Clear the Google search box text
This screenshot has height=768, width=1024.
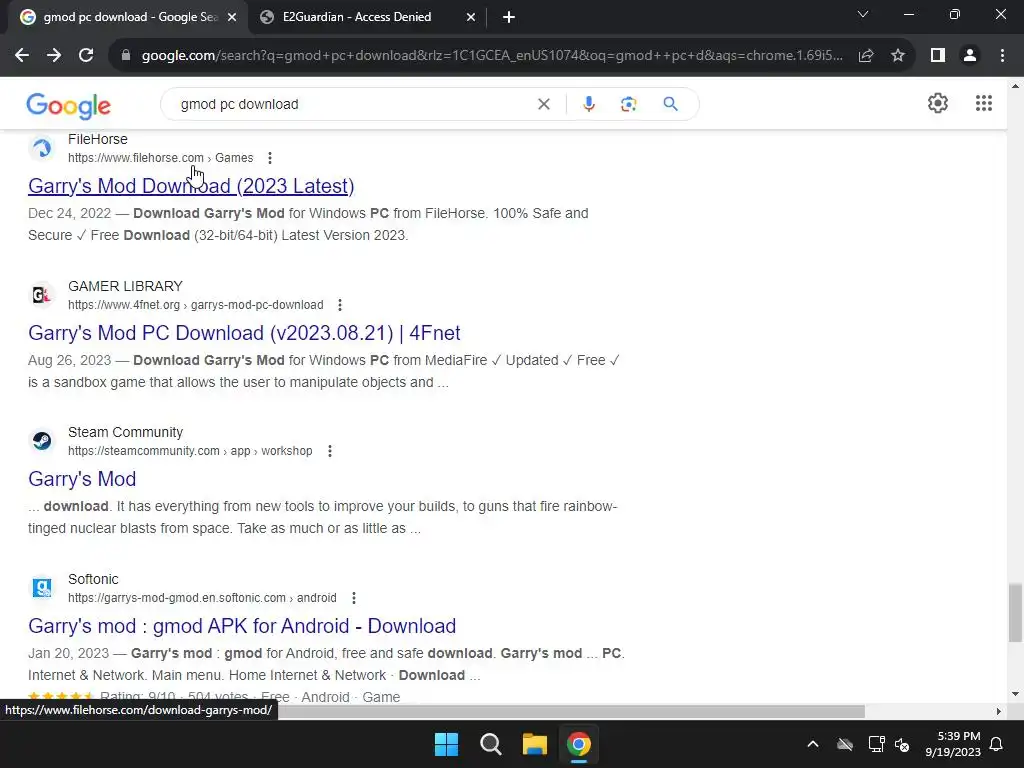click(543, 104)
